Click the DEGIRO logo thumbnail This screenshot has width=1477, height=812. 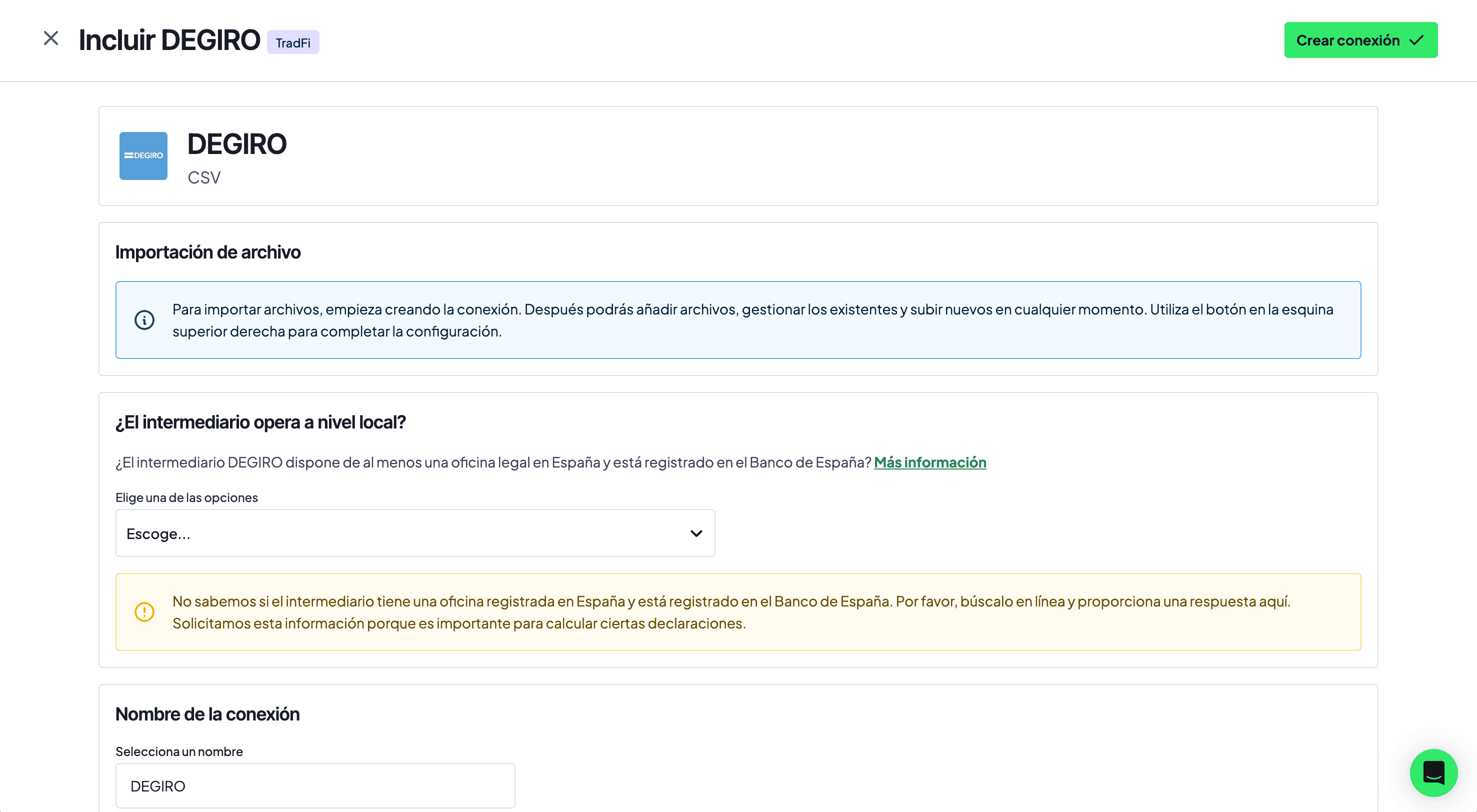tap(143, 155)
